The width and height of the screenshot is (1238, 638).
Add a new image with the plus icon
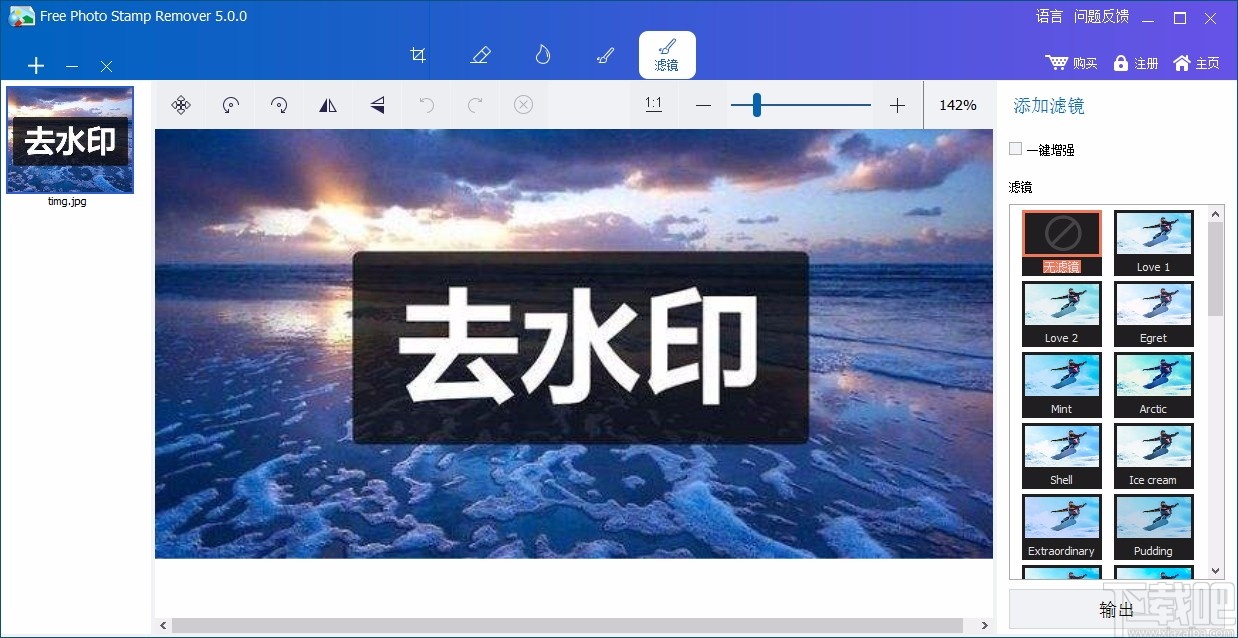36,66
